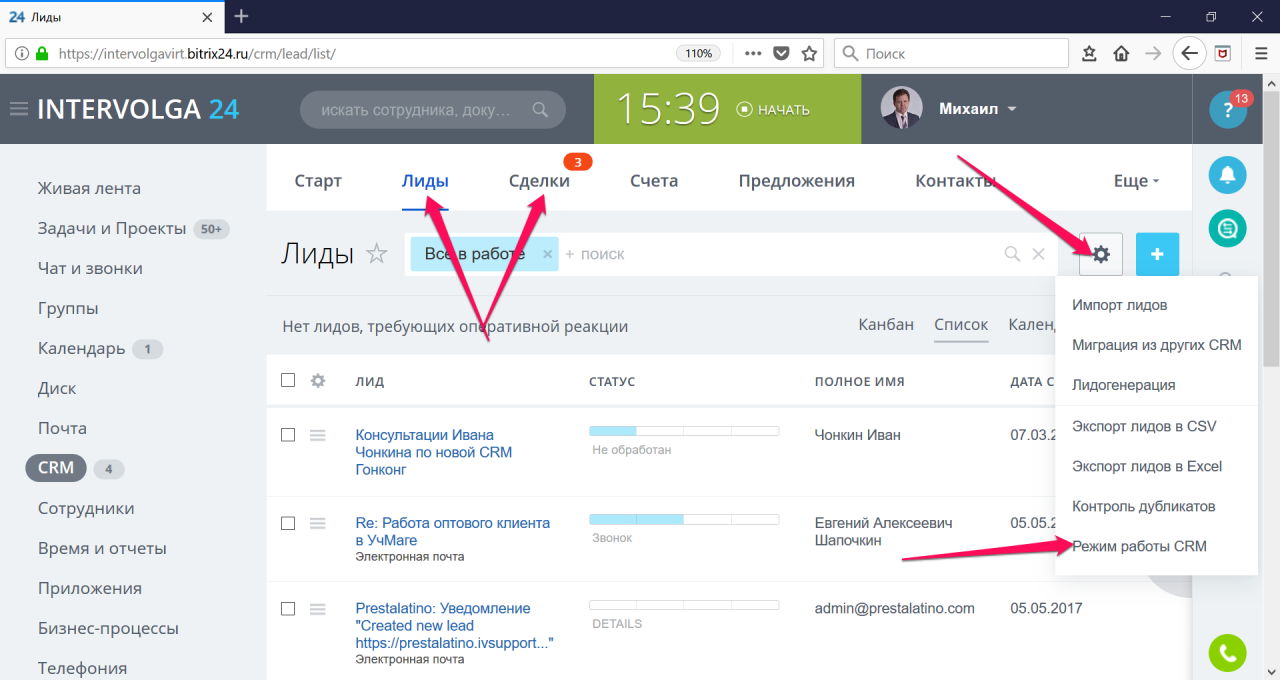Screen dimensions: 1280x680
Task: Open a new browser tab with plus
Action: tap(241, 16)
